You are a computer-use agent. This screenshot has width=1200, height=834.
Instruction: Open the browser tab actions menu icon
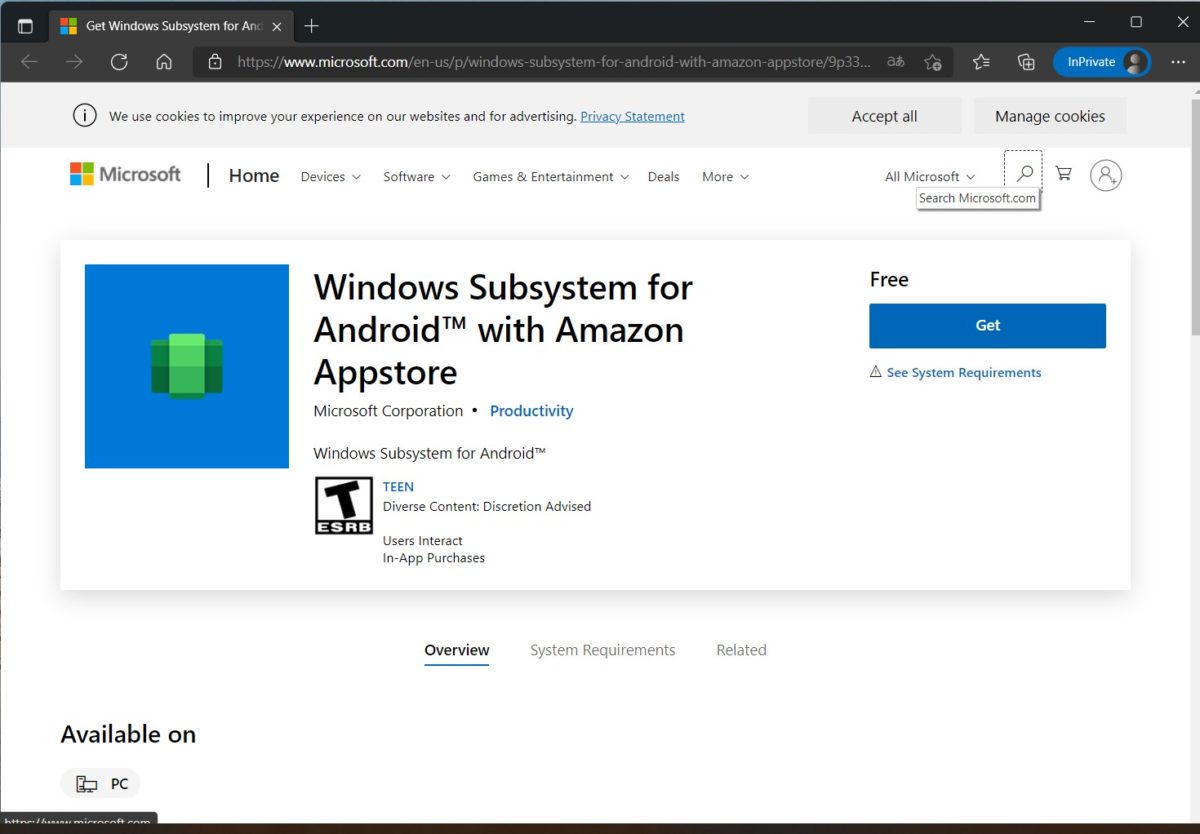click(25, 26)
